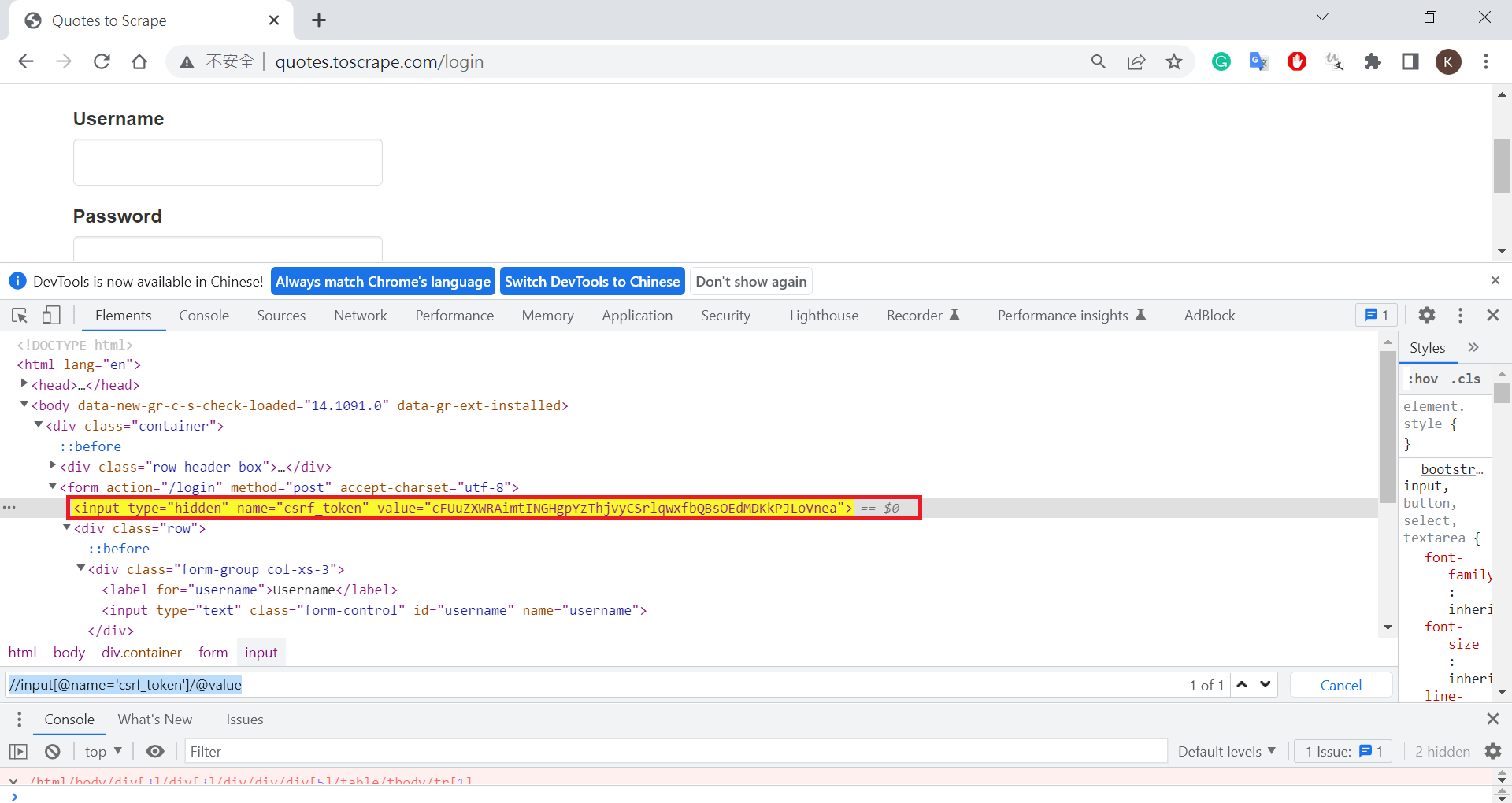This screenshot has height=803, width=1512.
Task: Toggle the console live expression eye icon
Action: [x=155, y=752]
